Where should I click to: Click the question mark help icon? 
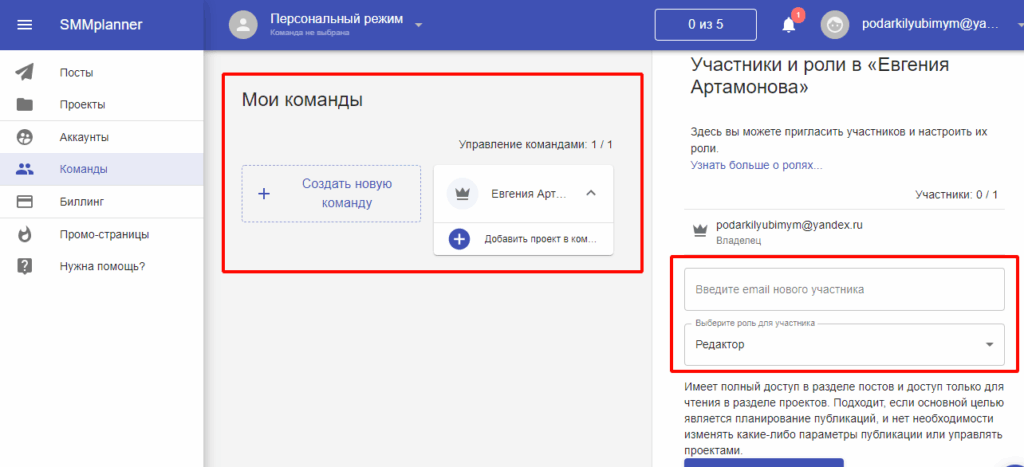tap(24, 266)
